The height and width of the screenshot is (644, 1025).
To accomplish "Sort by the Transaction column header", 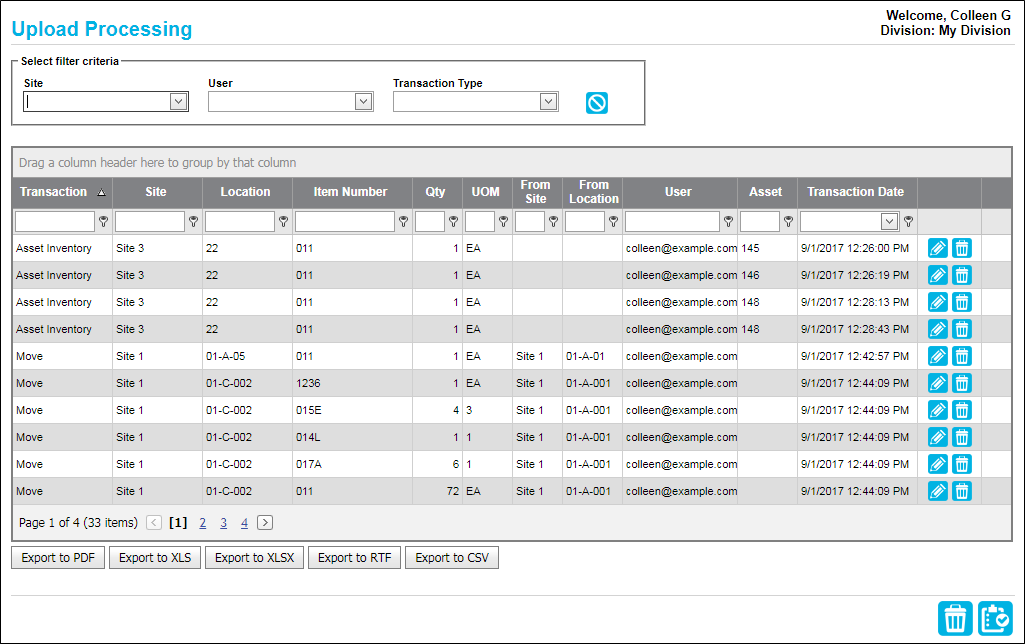I will click(62, 192).
